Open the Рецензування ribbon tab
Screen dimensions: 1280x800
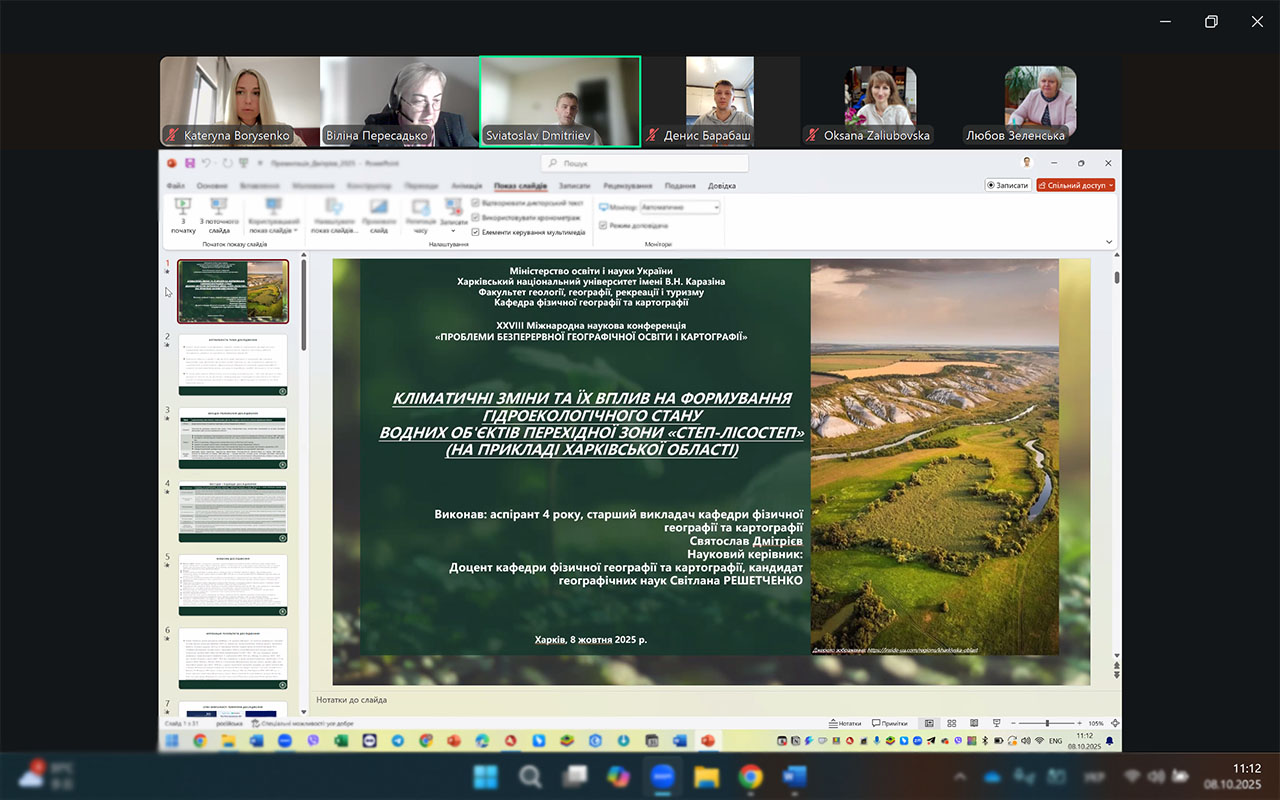(627, 186)
